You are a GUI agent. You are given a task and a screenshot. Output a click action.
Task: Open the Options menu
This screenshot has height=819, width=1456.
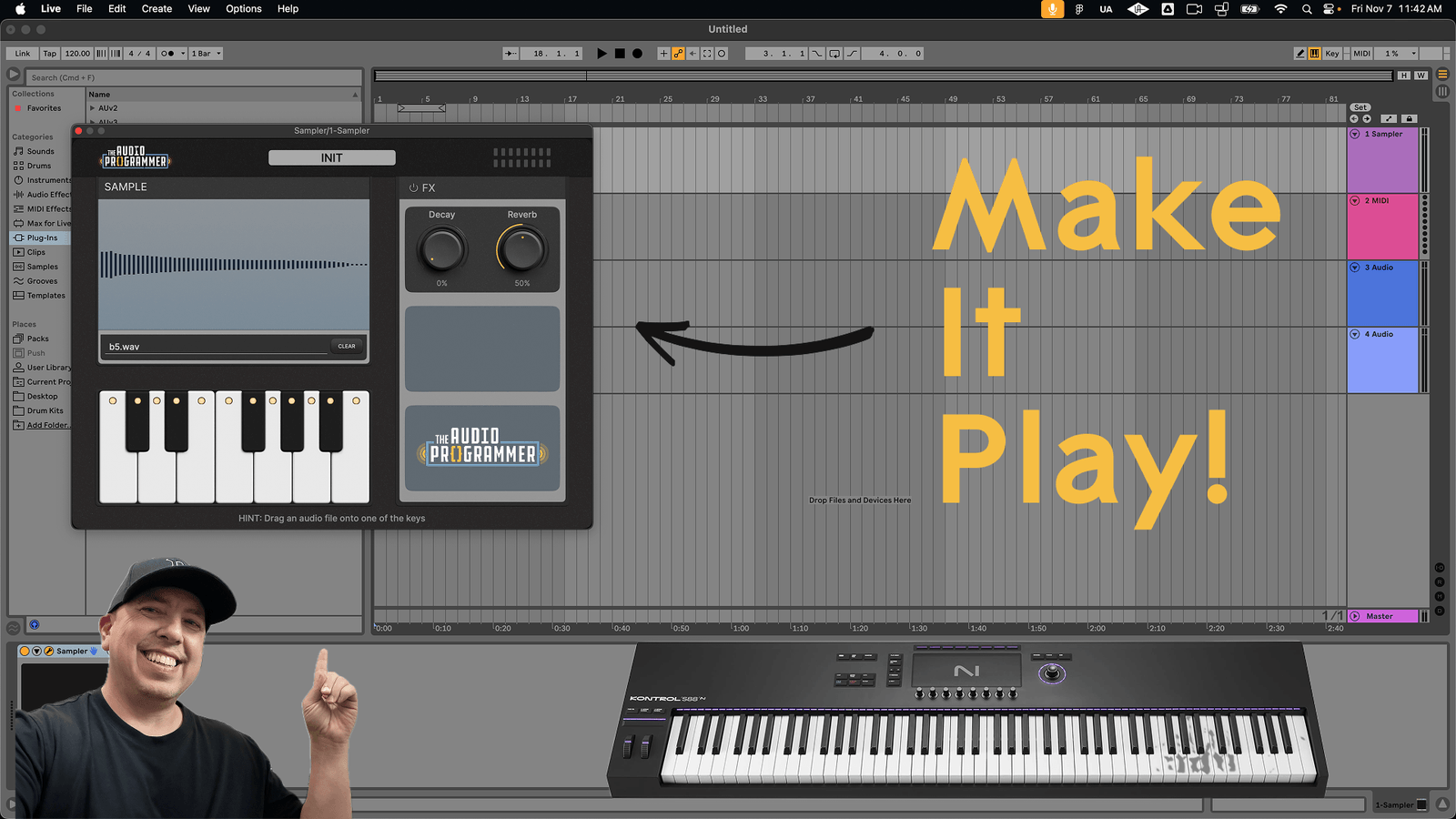pos(243,8)
